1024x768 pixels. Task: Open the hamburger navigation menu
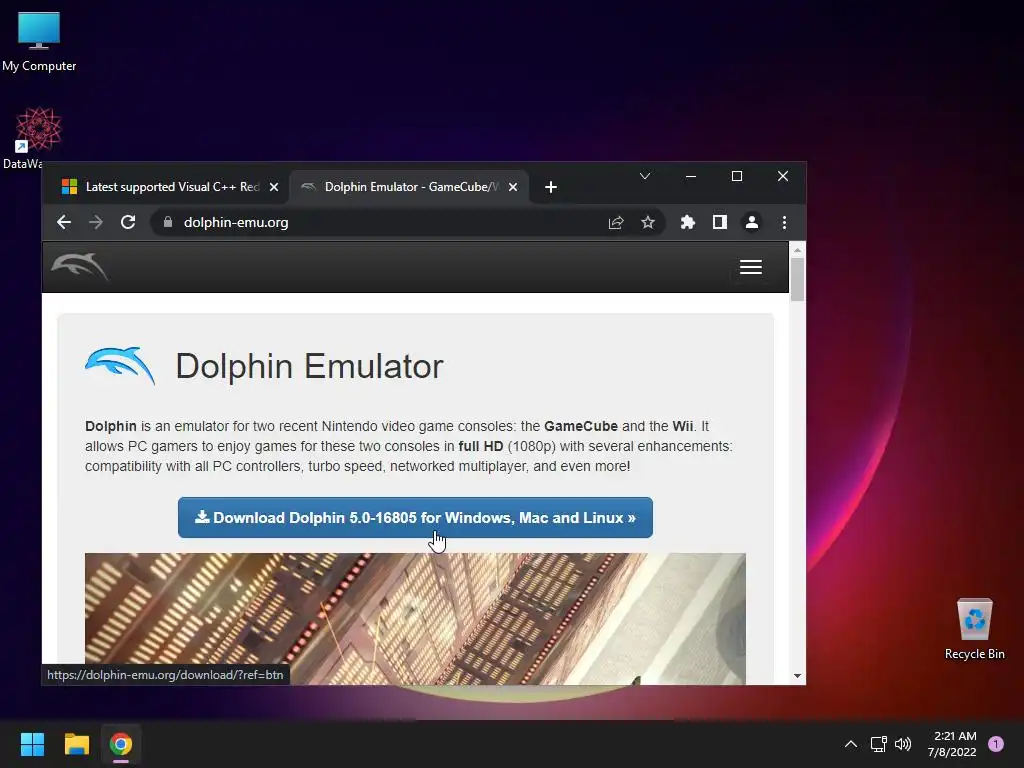click(x=751, y=267)
